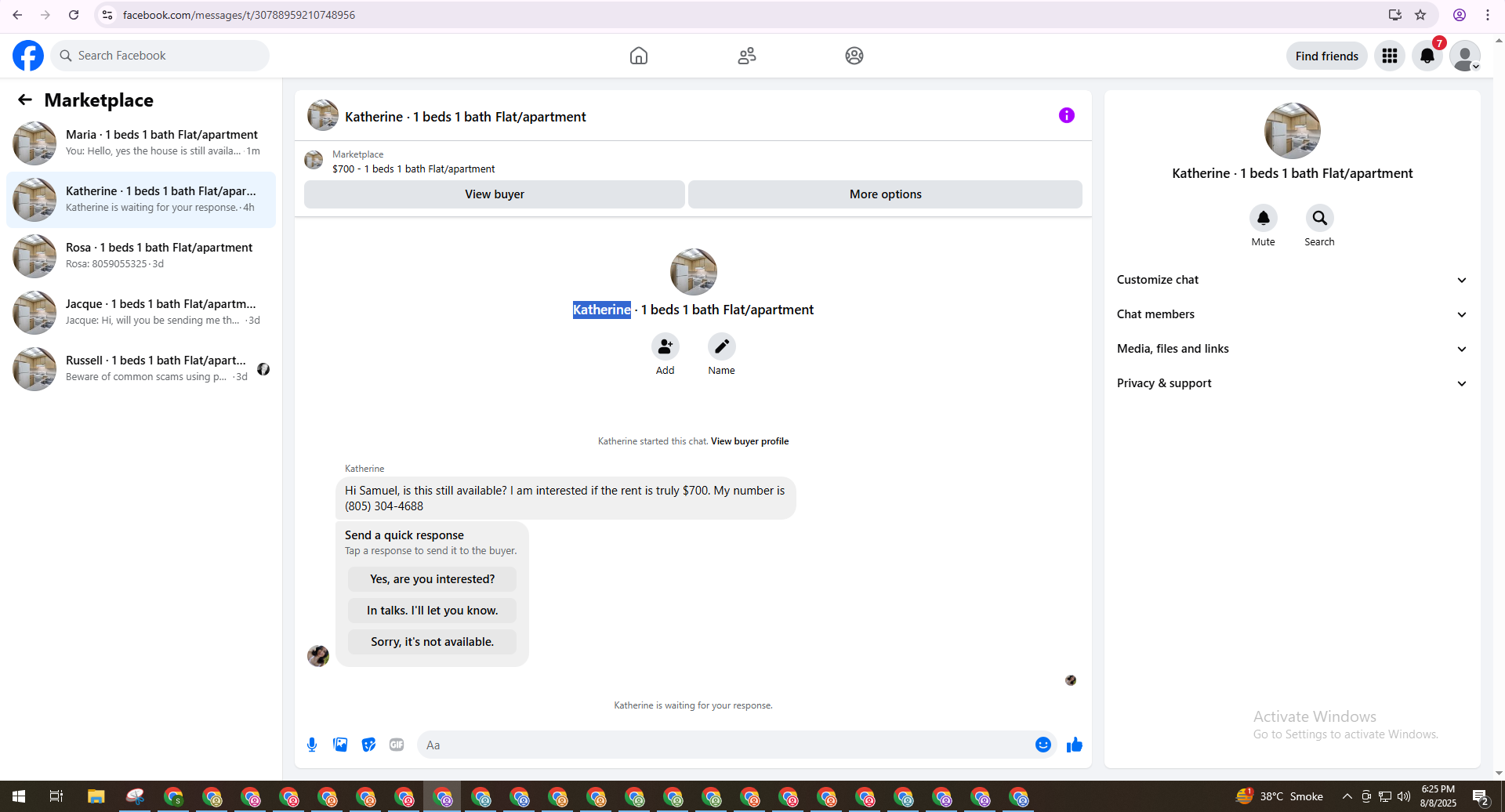Choose a sticker with the sticker icon

click(368, 745)
